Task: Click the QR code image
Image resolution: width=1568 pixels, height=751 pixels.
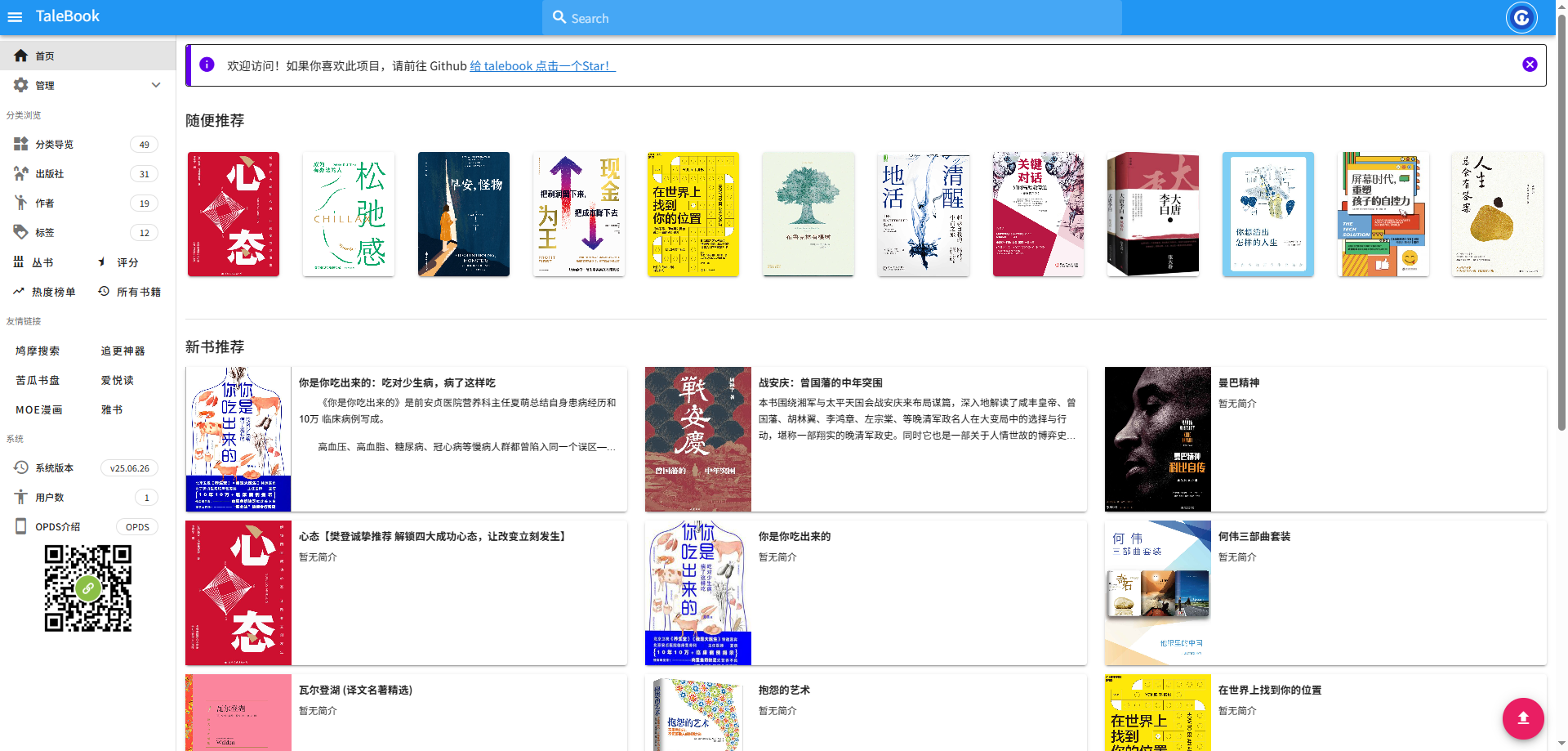Action: click(x=88, y=588)
